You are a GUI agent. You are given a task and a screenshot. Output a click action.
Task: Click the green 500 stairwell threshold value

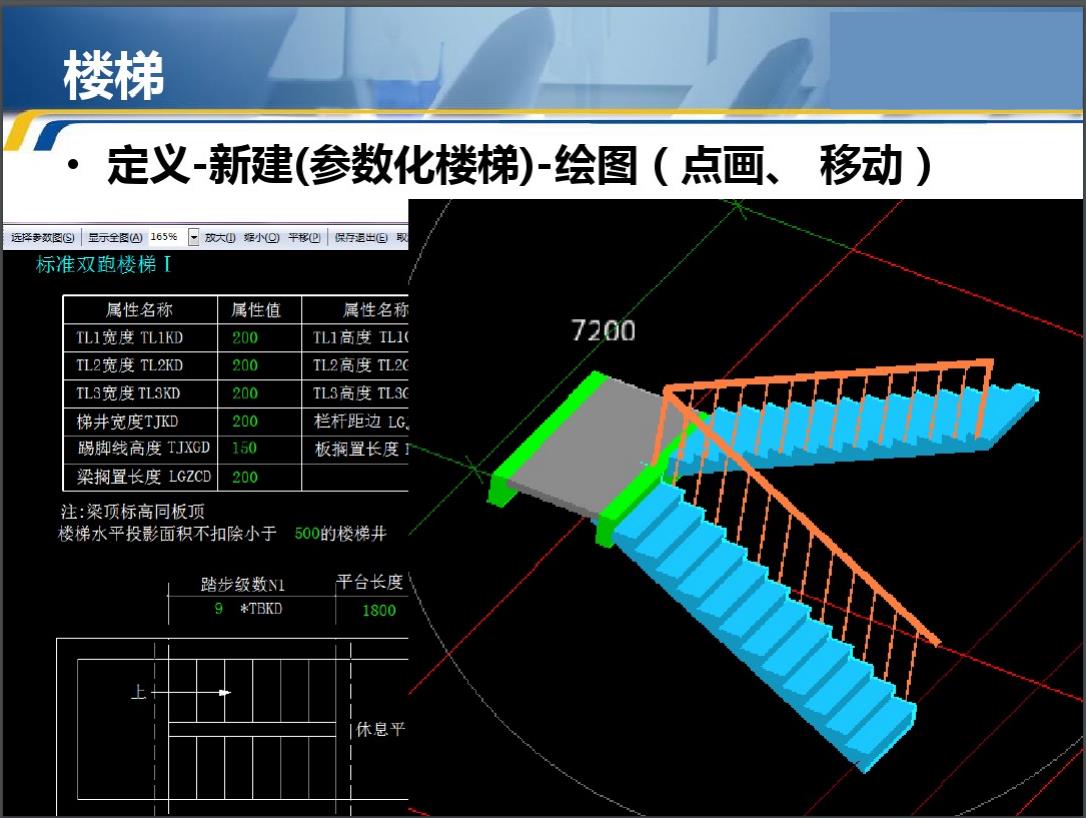pos(307,533)
